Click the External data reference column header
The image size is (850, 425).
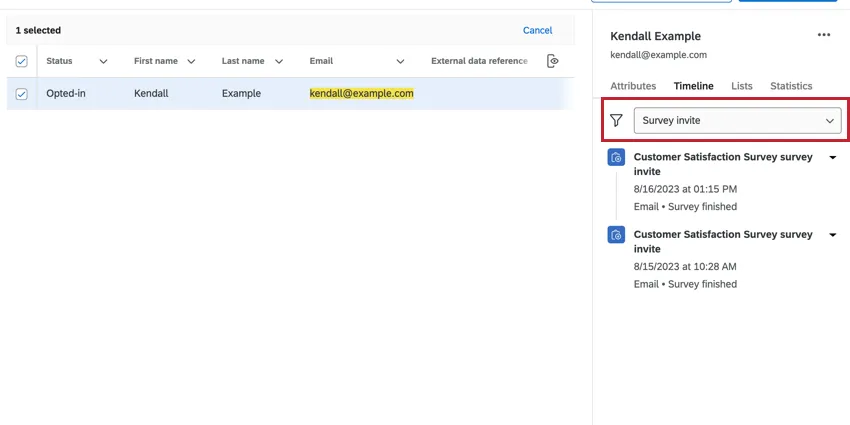(479, 61)
